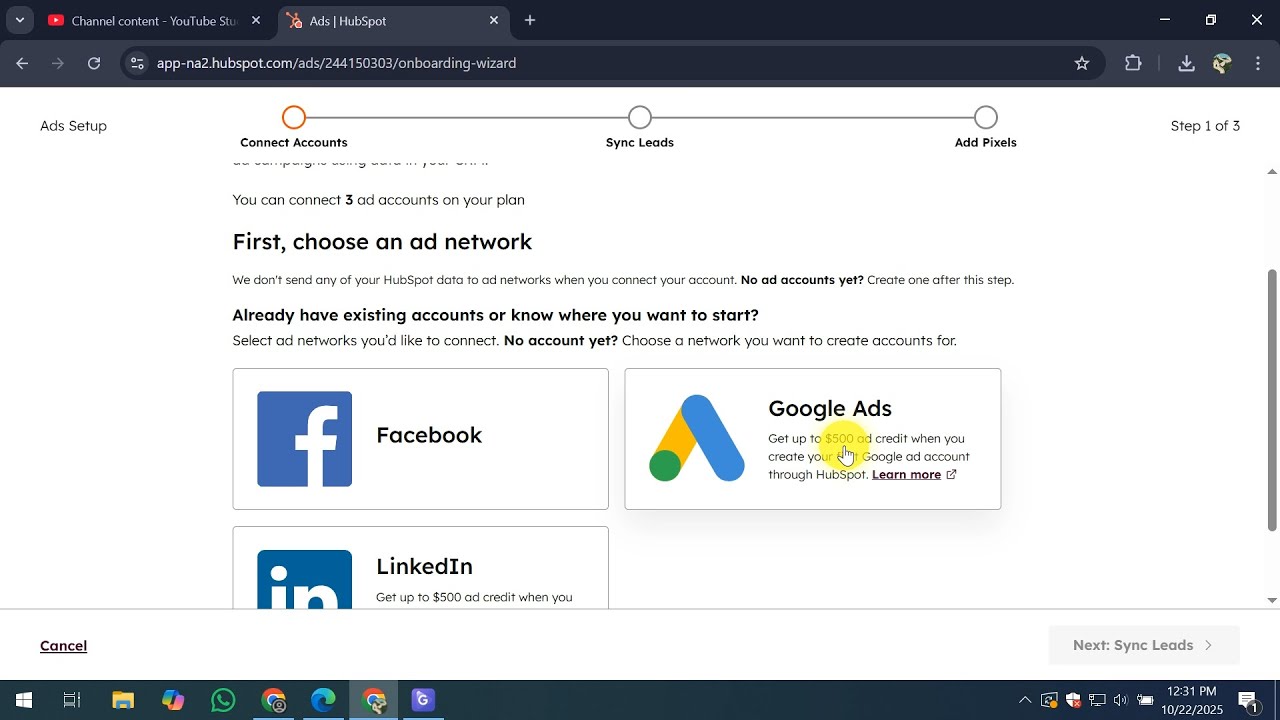Screen dimensions: 1280x720
Task: Switch to the Channel content YouTube tab
Action: coord(155,20)
